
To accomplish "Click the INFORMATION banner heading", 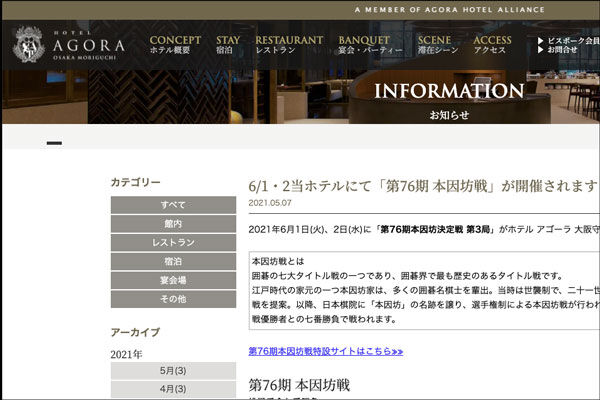I will click(449, 91).
